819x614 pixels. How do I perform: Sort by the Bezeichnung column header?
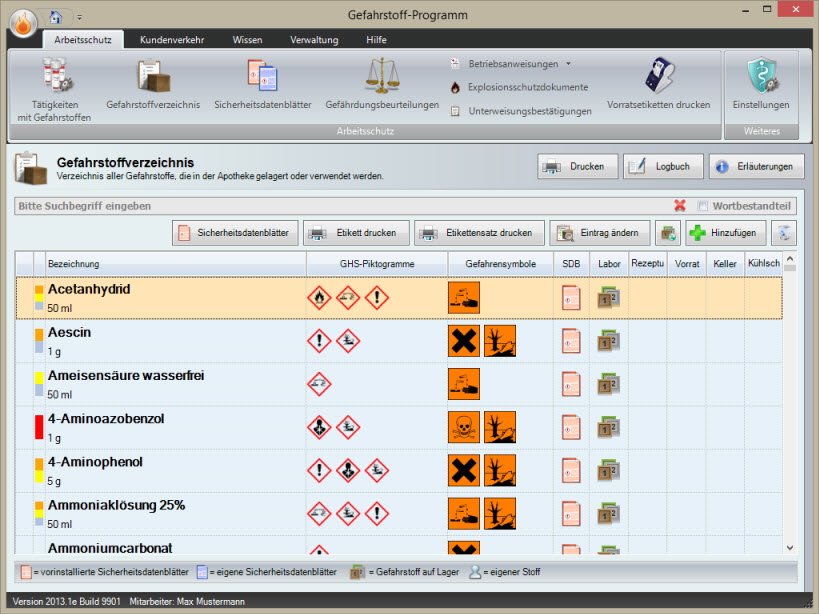coord(176,264)
